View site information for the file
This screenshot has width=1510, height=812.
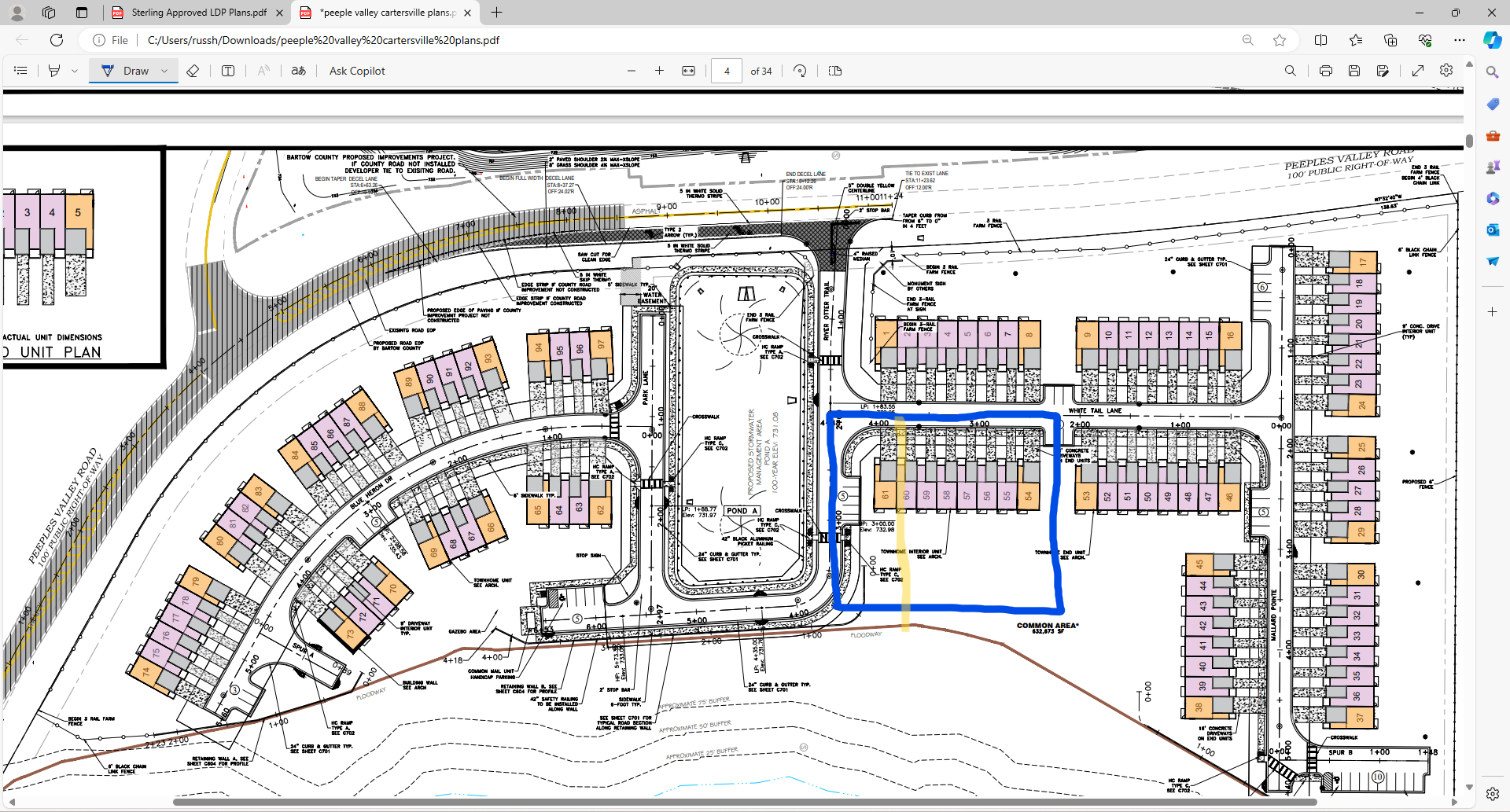pos(110,40)
